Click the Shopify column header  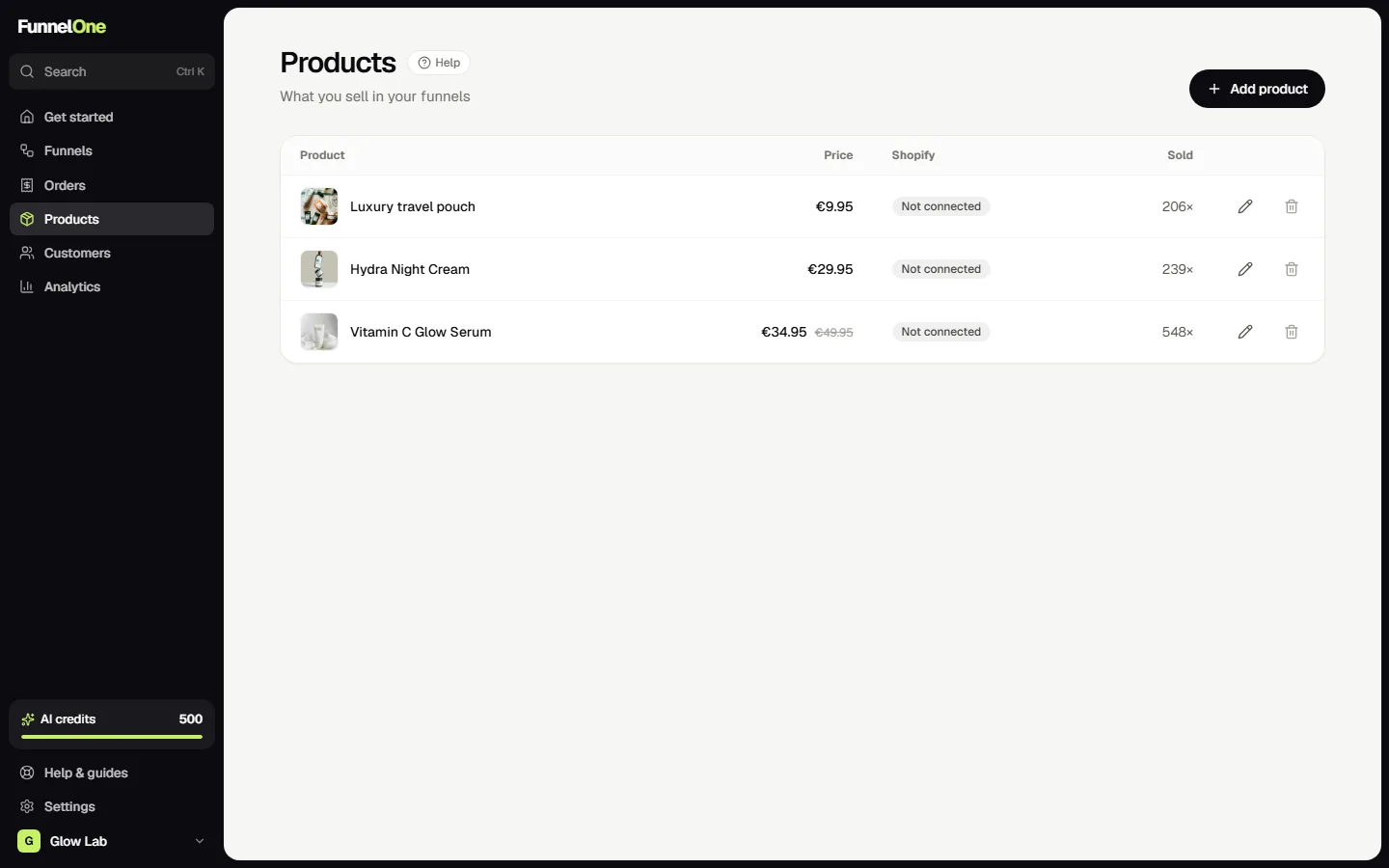[912, 155]
